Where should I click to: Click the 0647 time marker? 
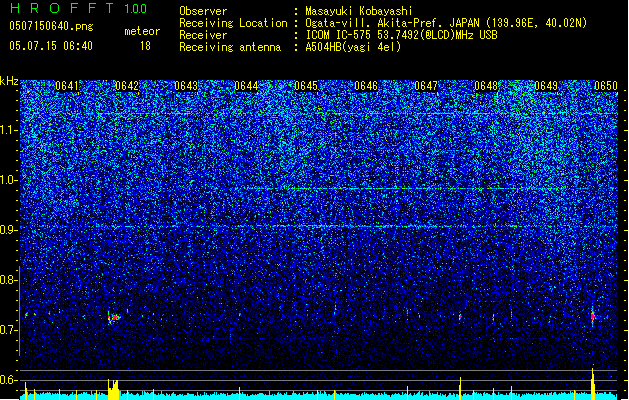(x=426, y=86)
